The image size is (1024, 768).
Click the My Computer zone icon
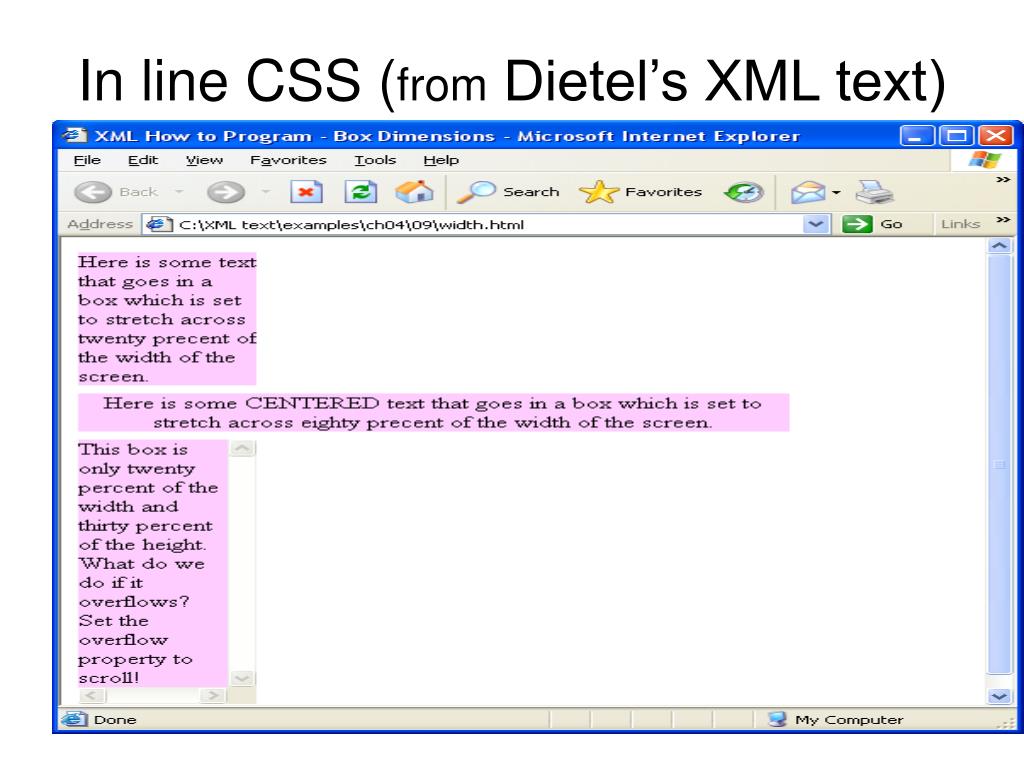pos(777,719)
